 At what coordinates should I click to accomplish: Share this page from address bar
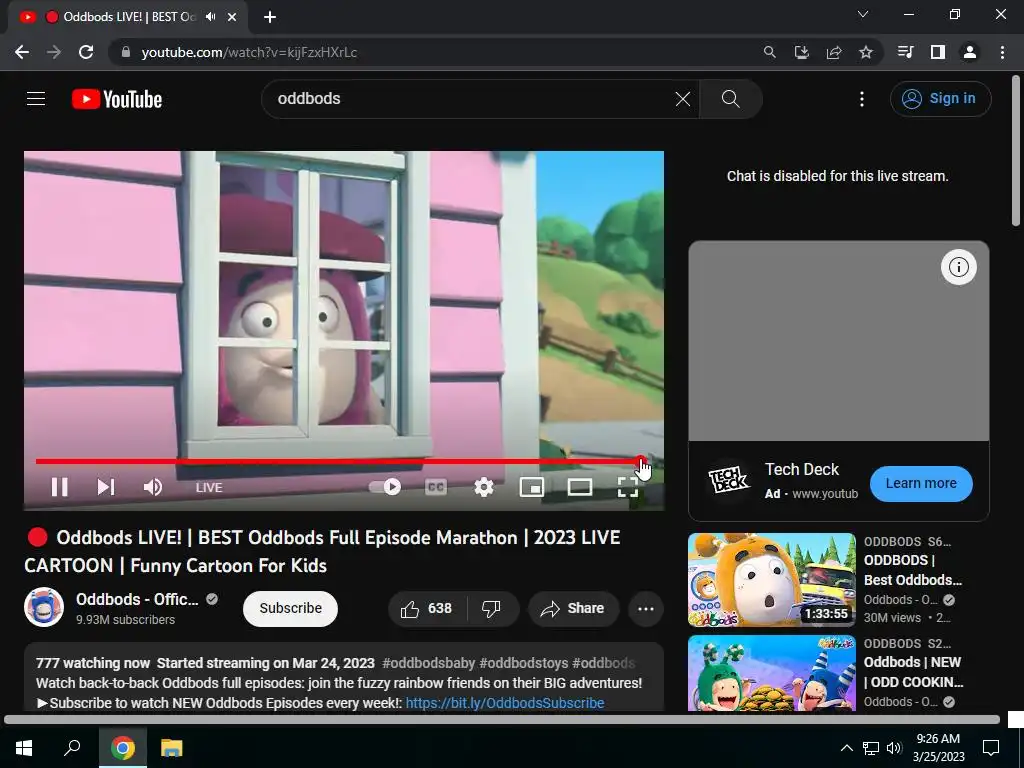pos(834,52)
